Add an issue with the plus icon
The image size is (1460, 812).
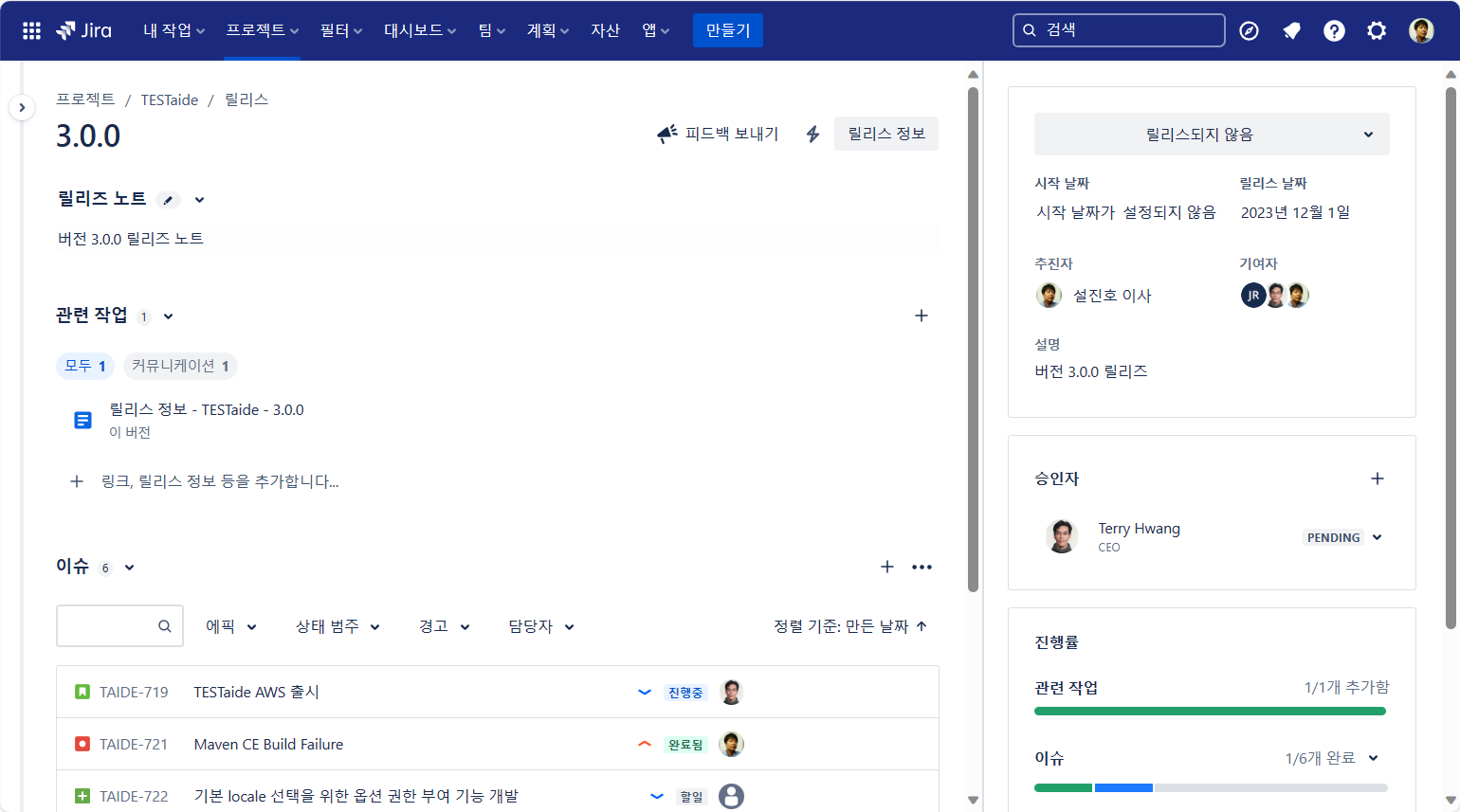(x=887, y=567)
